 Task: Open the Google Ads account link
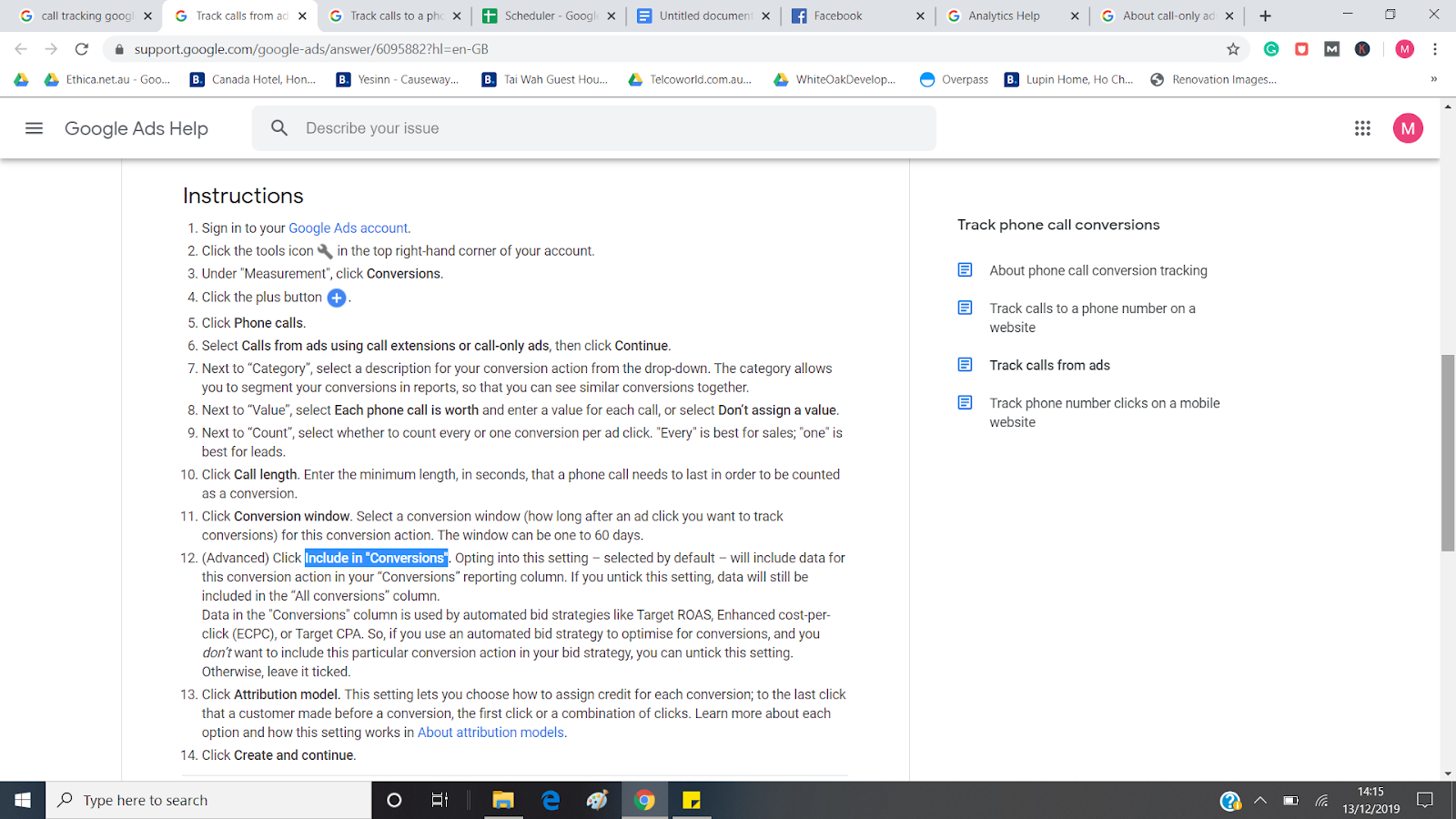[348, 228]
